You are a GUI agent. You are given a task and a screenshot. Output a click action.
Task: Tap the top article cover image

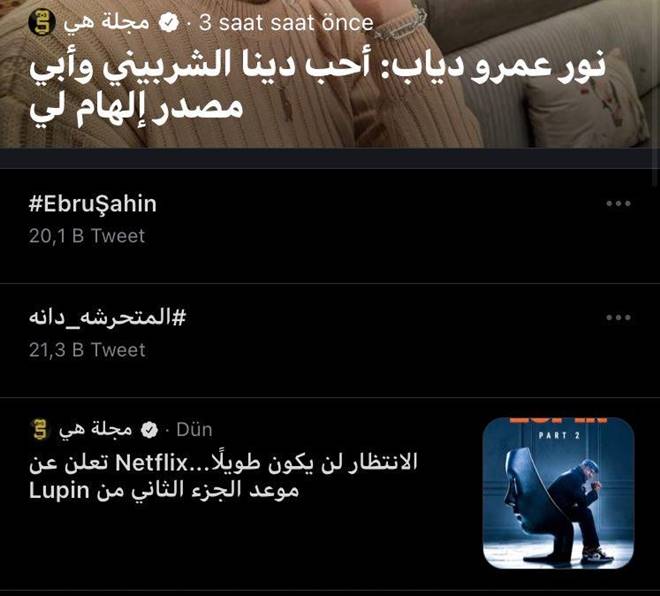(x=330, y=74)
